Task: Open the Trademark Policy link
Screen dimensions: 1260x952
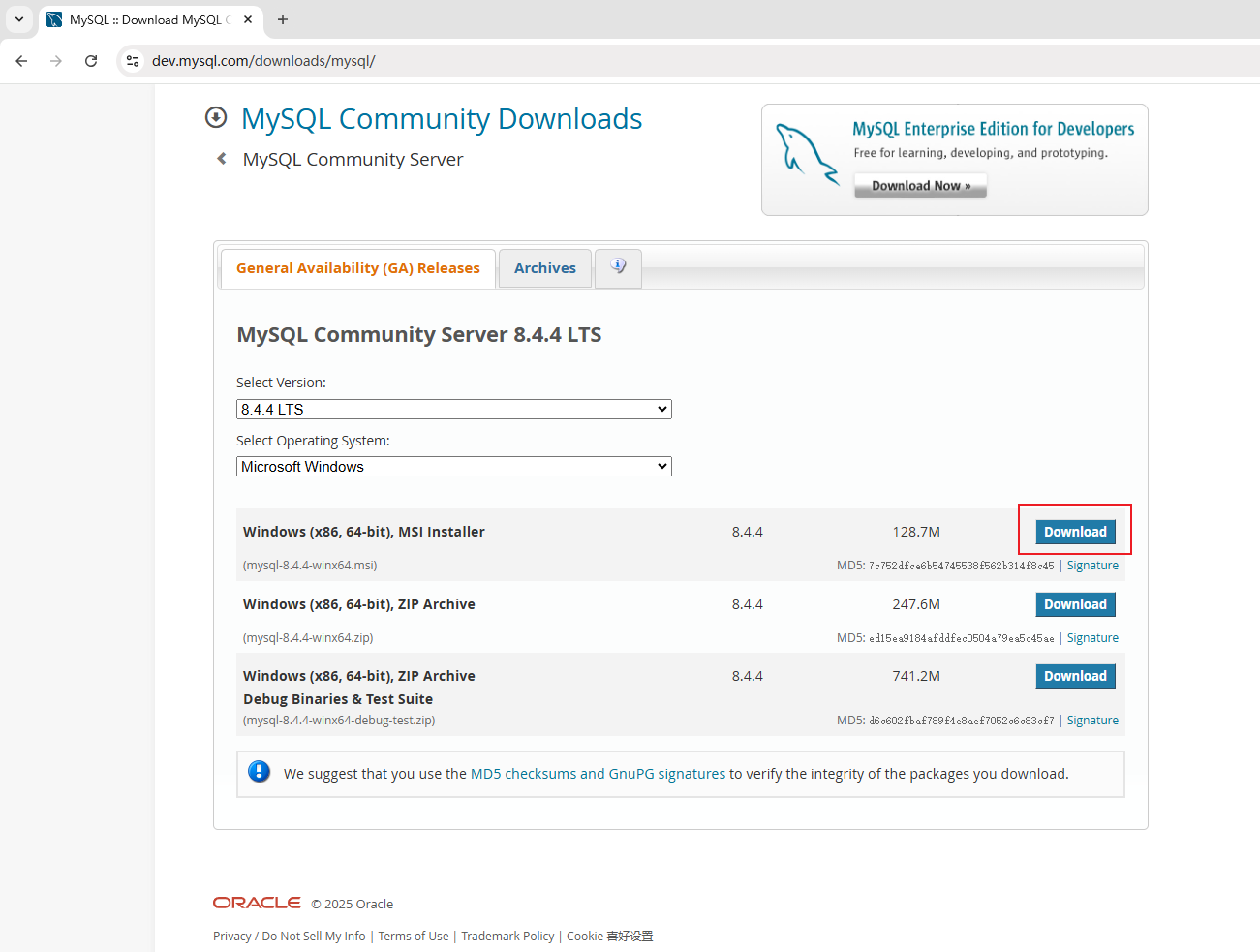Action: [x=507, y=937]
